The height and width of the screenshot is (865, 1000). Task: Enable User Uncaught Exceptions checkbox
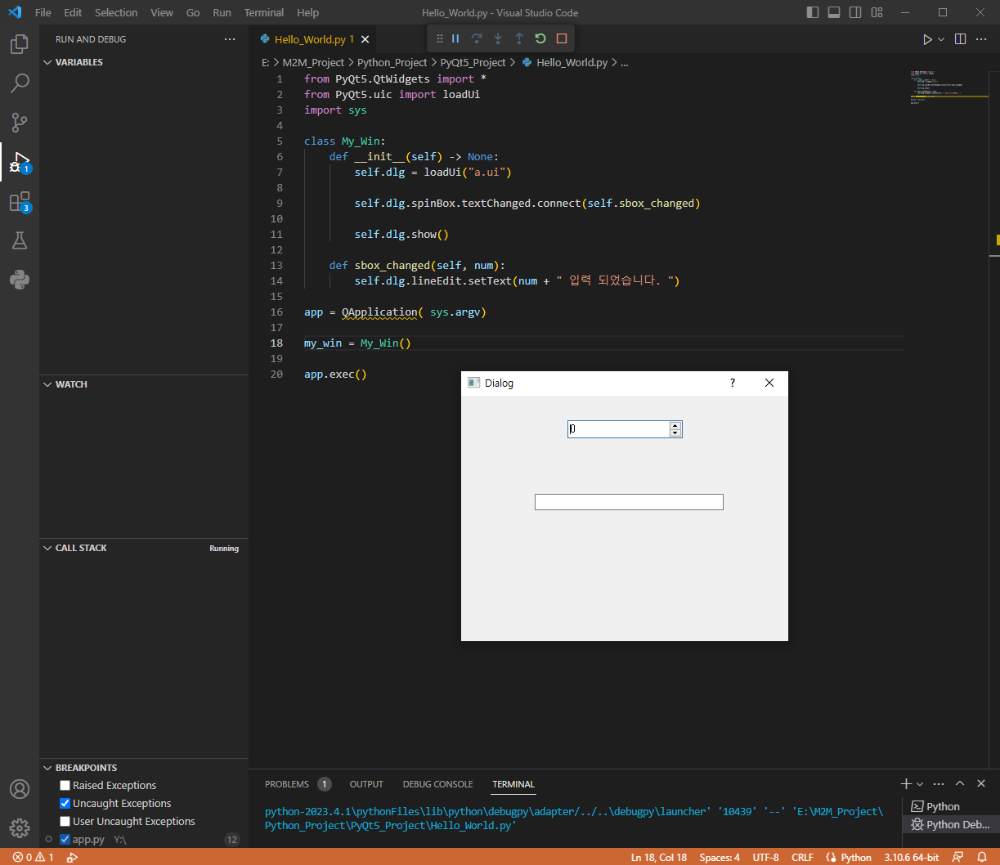click(64, 821)
